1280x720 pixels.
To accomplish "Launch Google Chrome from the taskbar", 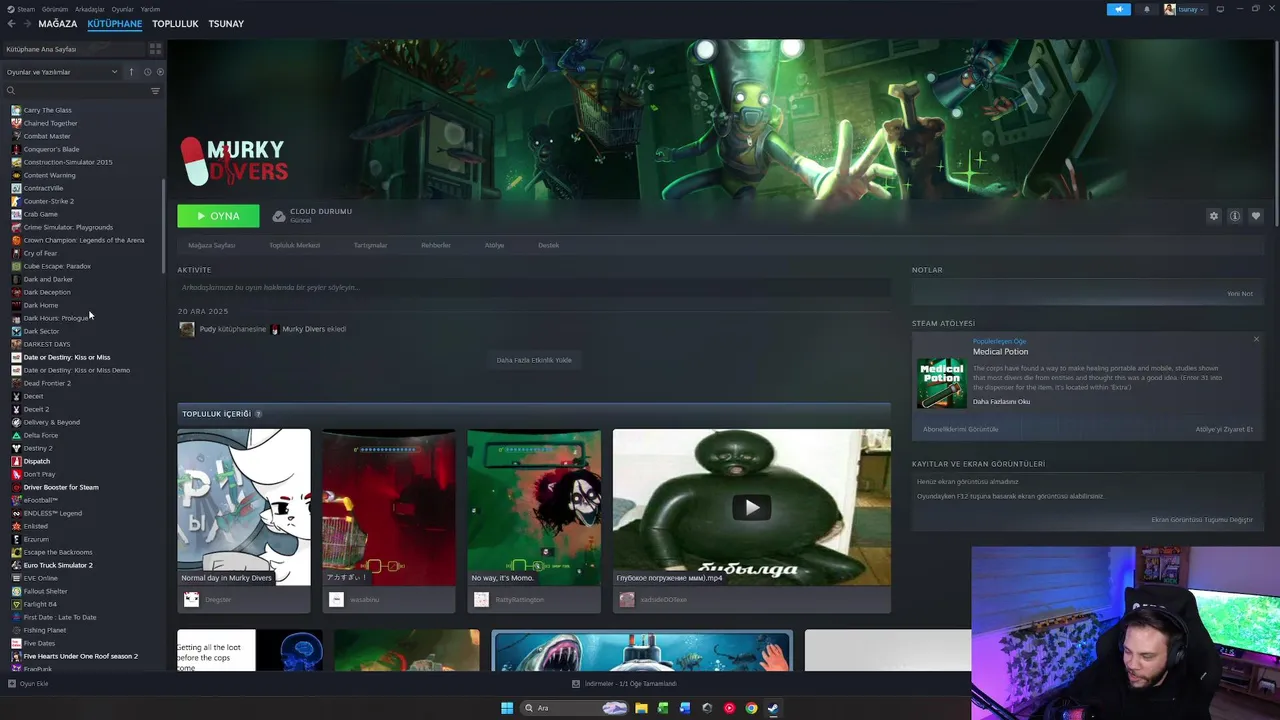I will point(751,708).
